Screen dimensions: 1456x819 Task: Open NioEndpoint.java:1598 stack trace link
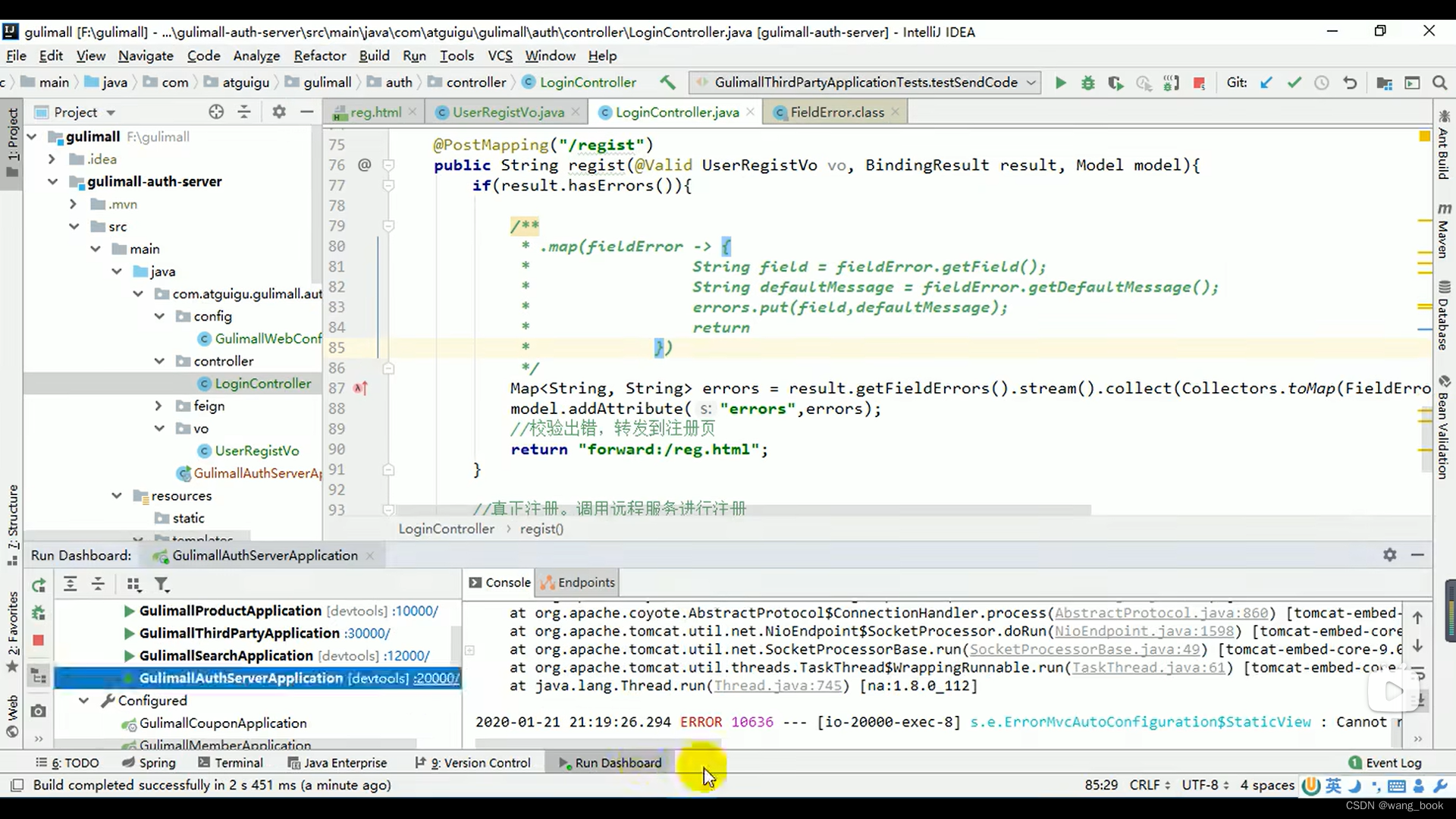coord(1144,631)
